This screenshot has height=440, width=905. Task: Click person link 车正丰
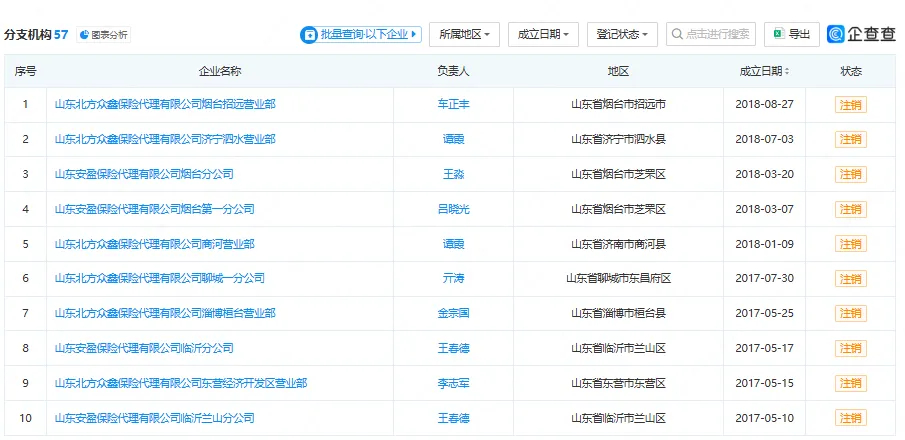(453, 104)
